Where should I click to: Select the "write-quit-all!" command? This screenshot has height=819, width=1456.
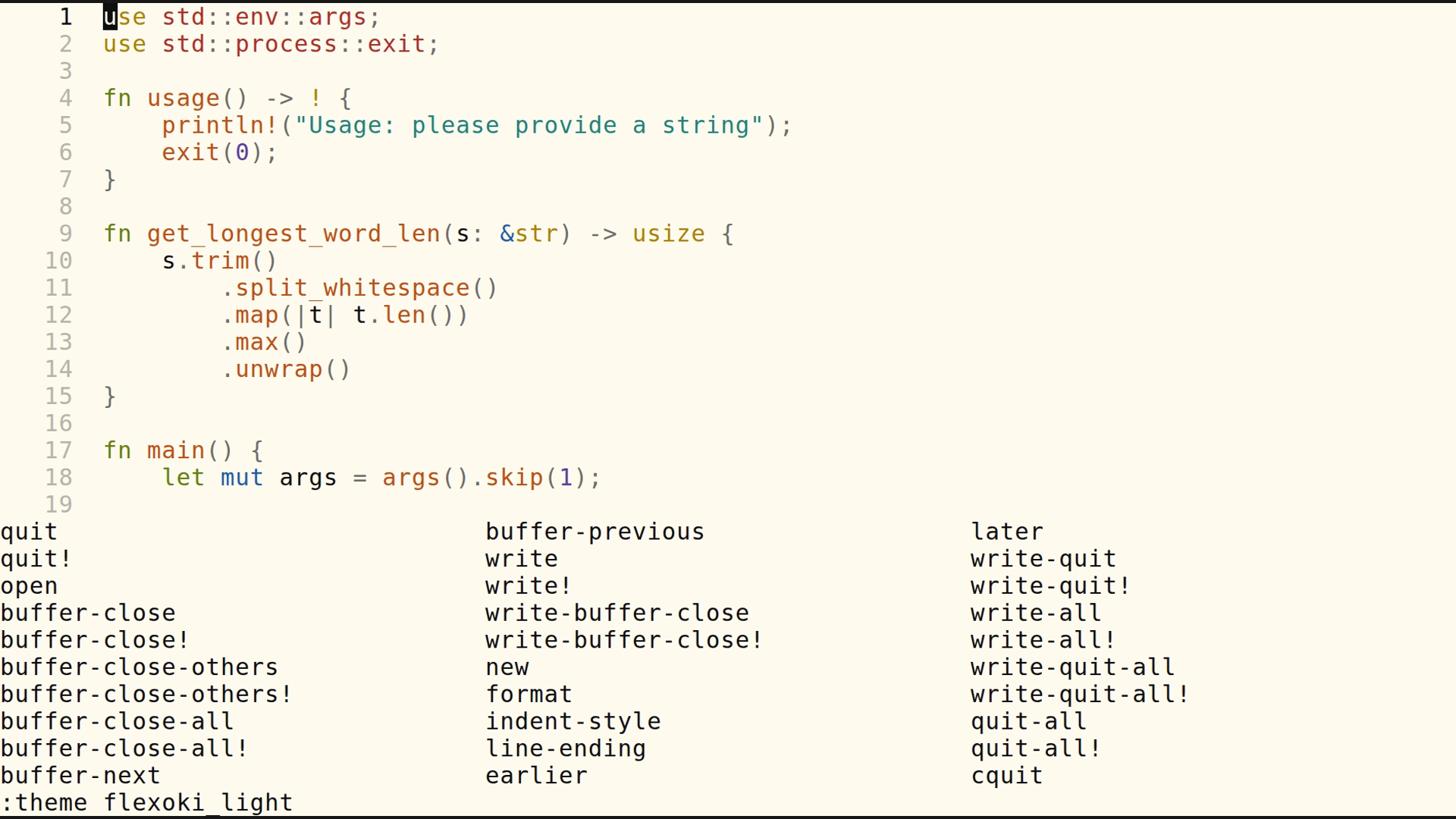1079,695
